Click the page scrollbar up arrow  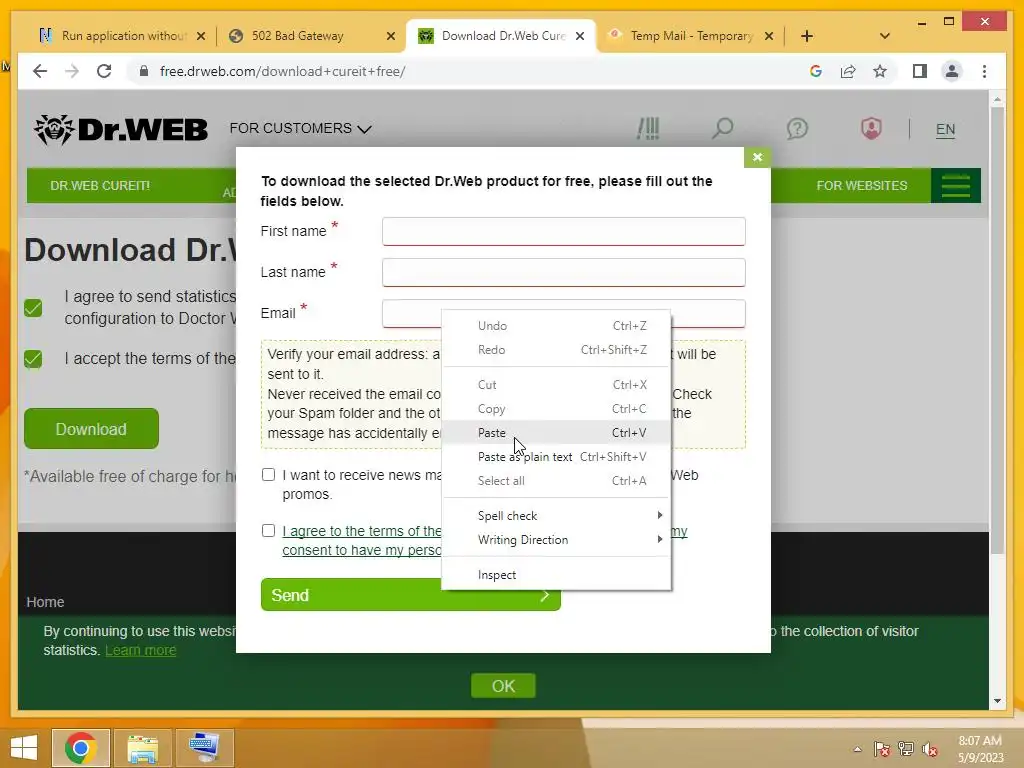(x=997, y=100)
